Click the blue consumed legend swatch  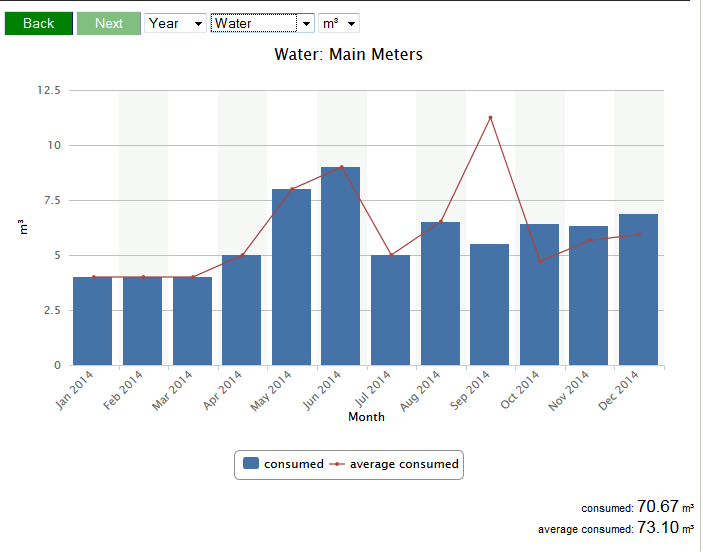252,464
